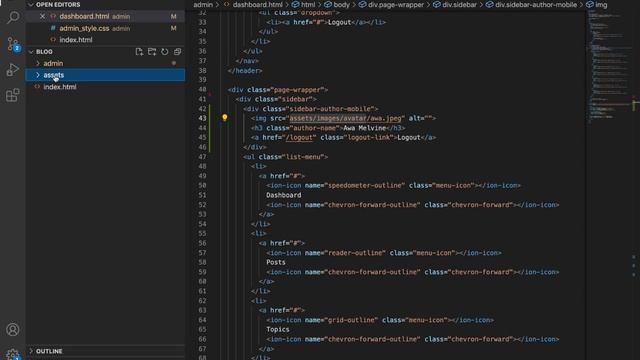Click the New Folder icon in BLOG header
640x360 pixels.
(x=152, y=52)
